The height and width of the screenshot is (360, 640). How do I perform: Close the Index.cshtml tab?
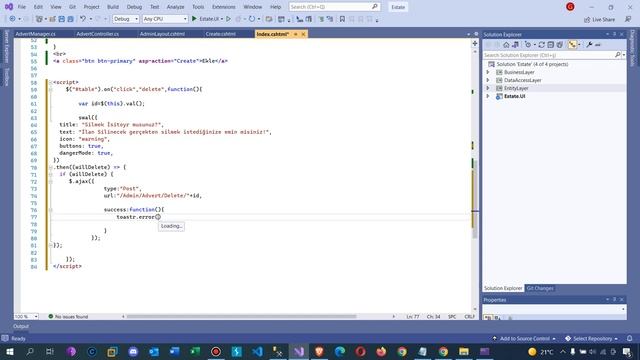tap(303, 34)
